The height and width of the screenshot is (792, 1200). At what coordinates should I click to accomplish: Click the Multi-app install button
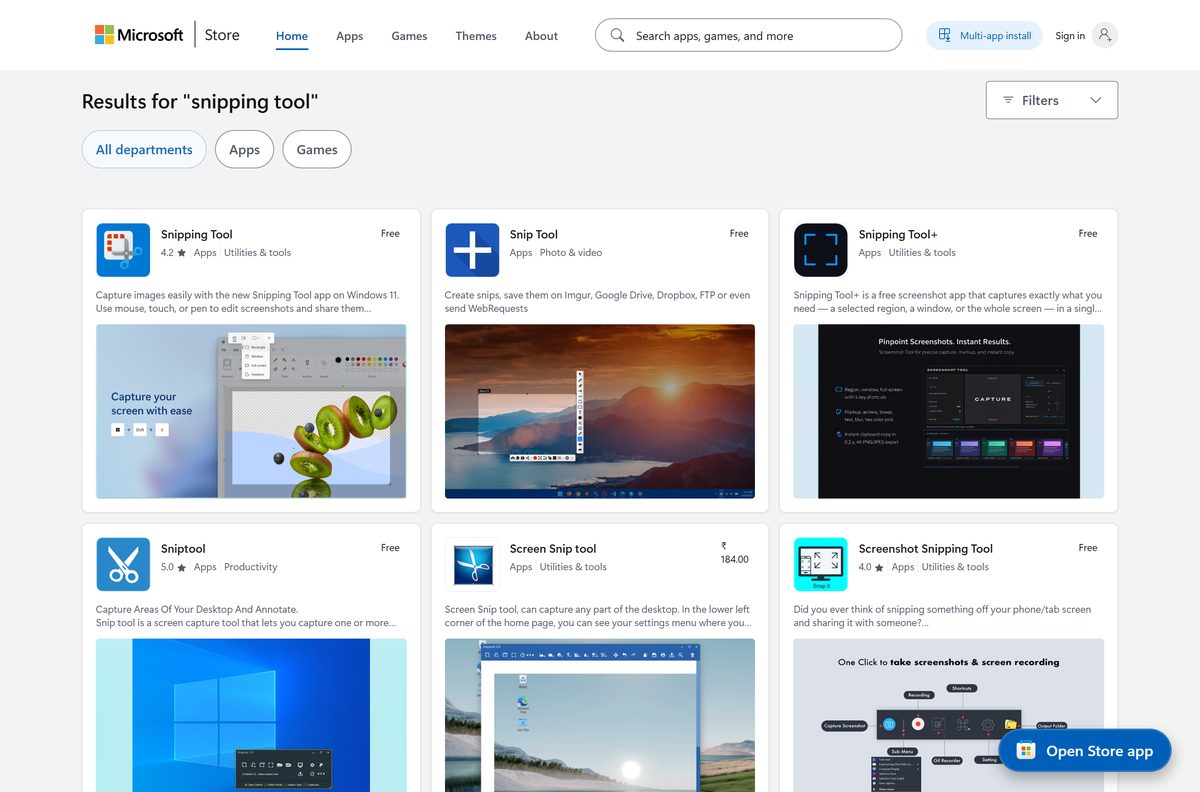tap(984, 35)
